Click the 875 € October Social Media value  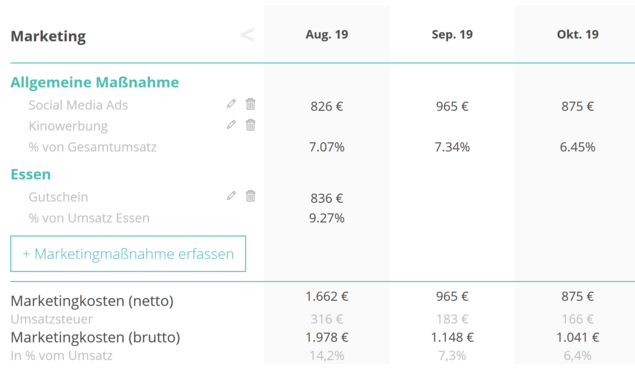click(x=577, y=106)
